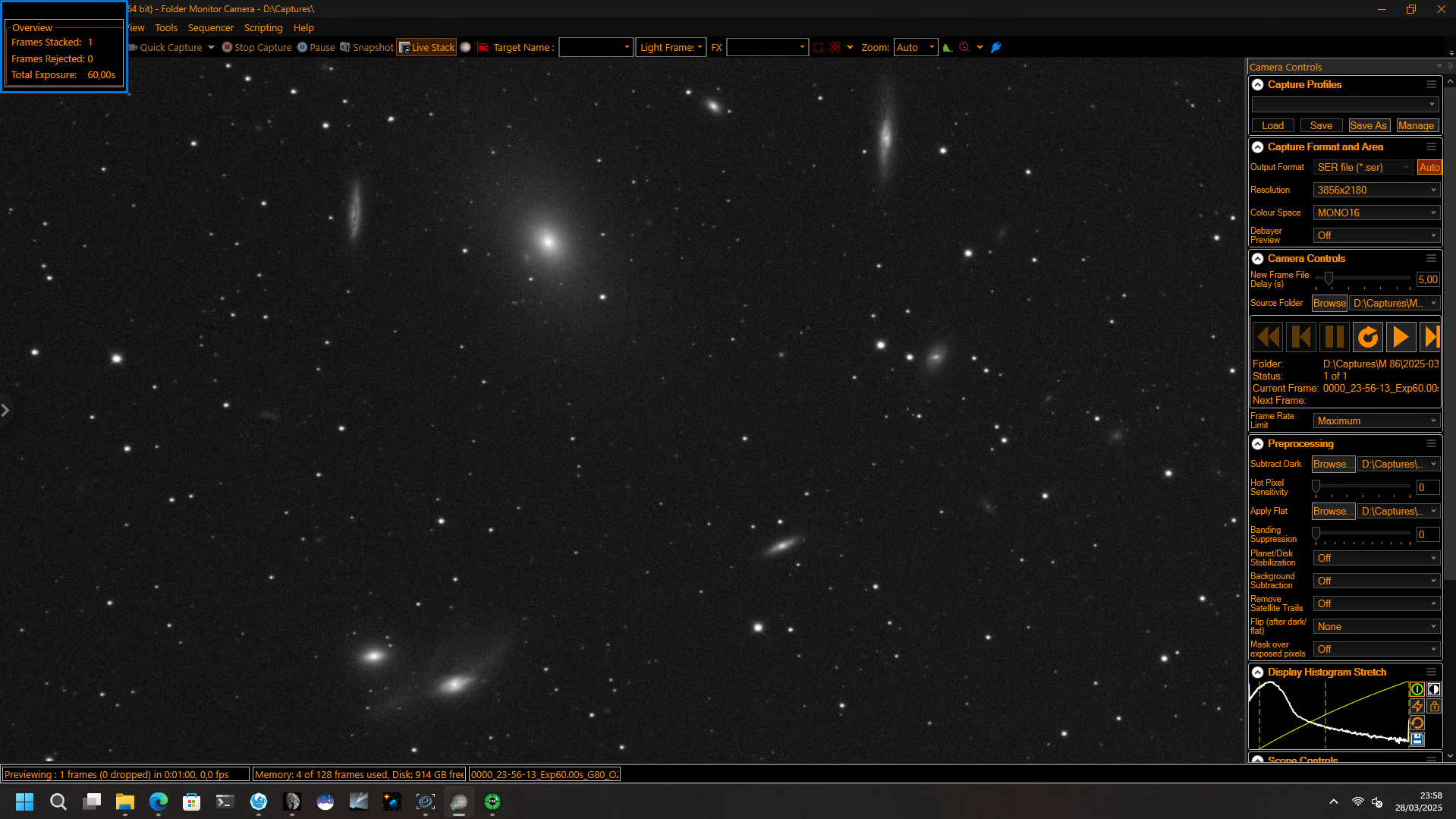Click the restart loop playback icon
The width and height of the screenshot is (1456, 819).
pyautogui.click(x=1367, y=336)
